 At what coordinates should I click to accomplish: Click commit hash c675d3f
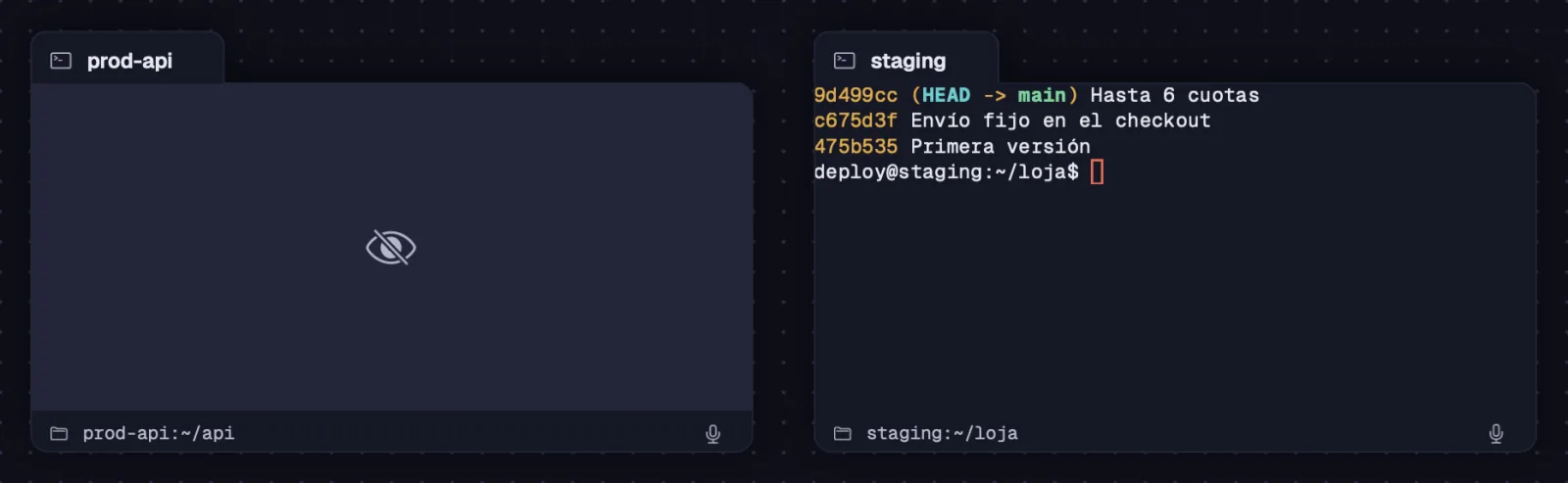[856, 121]
